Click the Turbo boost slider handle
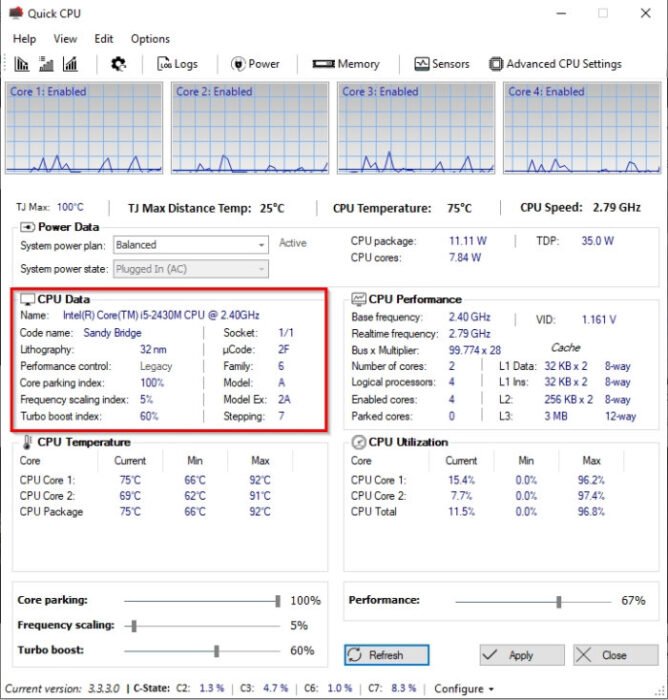The height and width of the screenshot is (700, 668). (217, 651)
